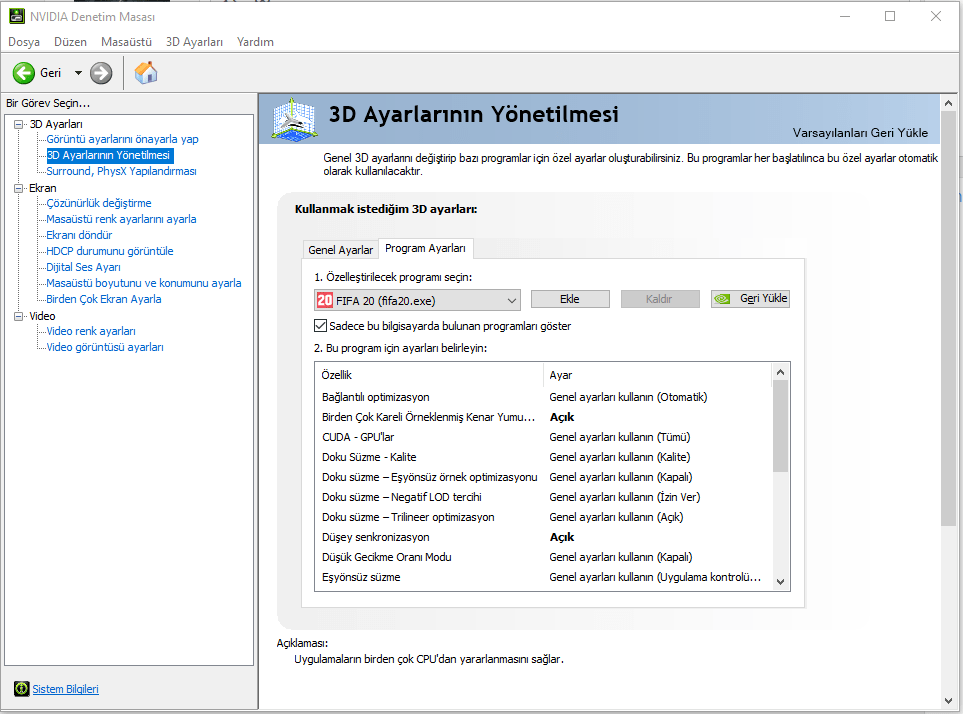This screenshot has height=714, width=963.
Task: Click the 3D settings header image
Action: pyautogui.click(x=294, y=119)
